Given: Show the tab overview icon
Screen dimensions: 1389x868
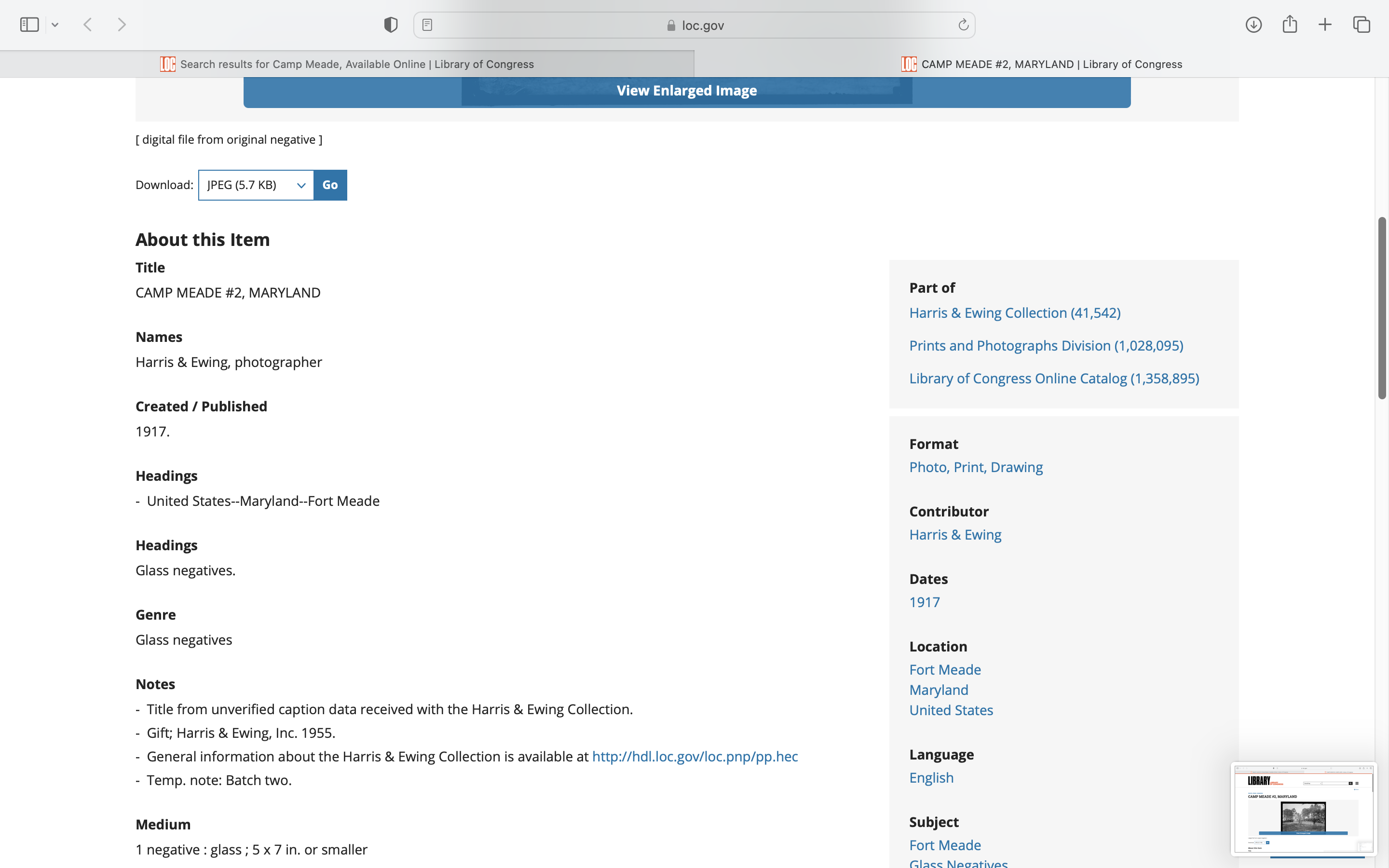Looking at the screenshot, I should tap(1362, 25).
